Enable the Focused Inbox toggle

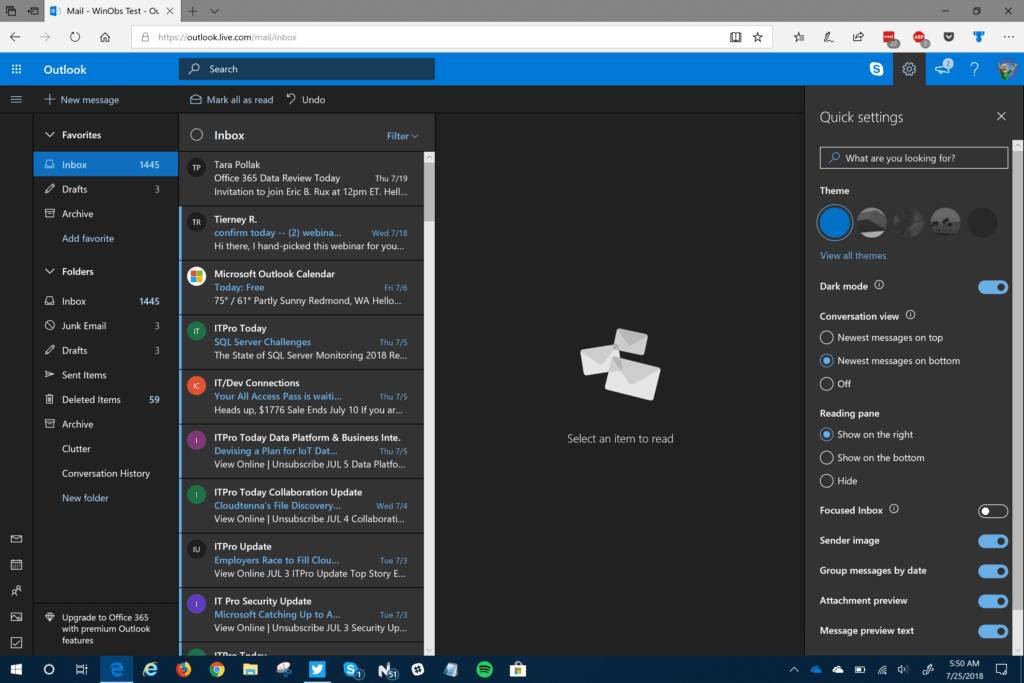[993, 510]
